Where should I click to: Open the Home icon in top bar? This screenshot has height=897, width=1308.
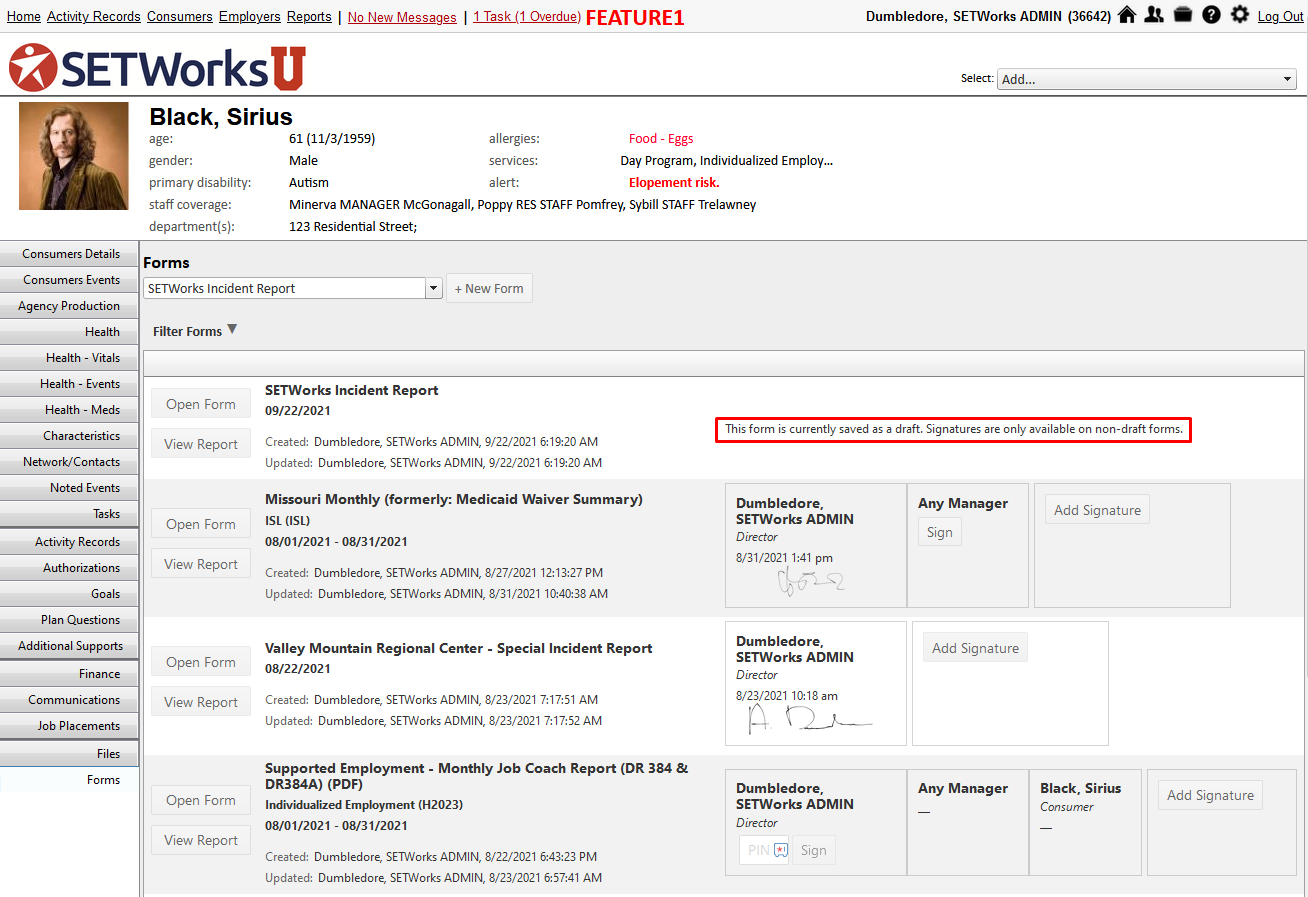click(1127, 15)
